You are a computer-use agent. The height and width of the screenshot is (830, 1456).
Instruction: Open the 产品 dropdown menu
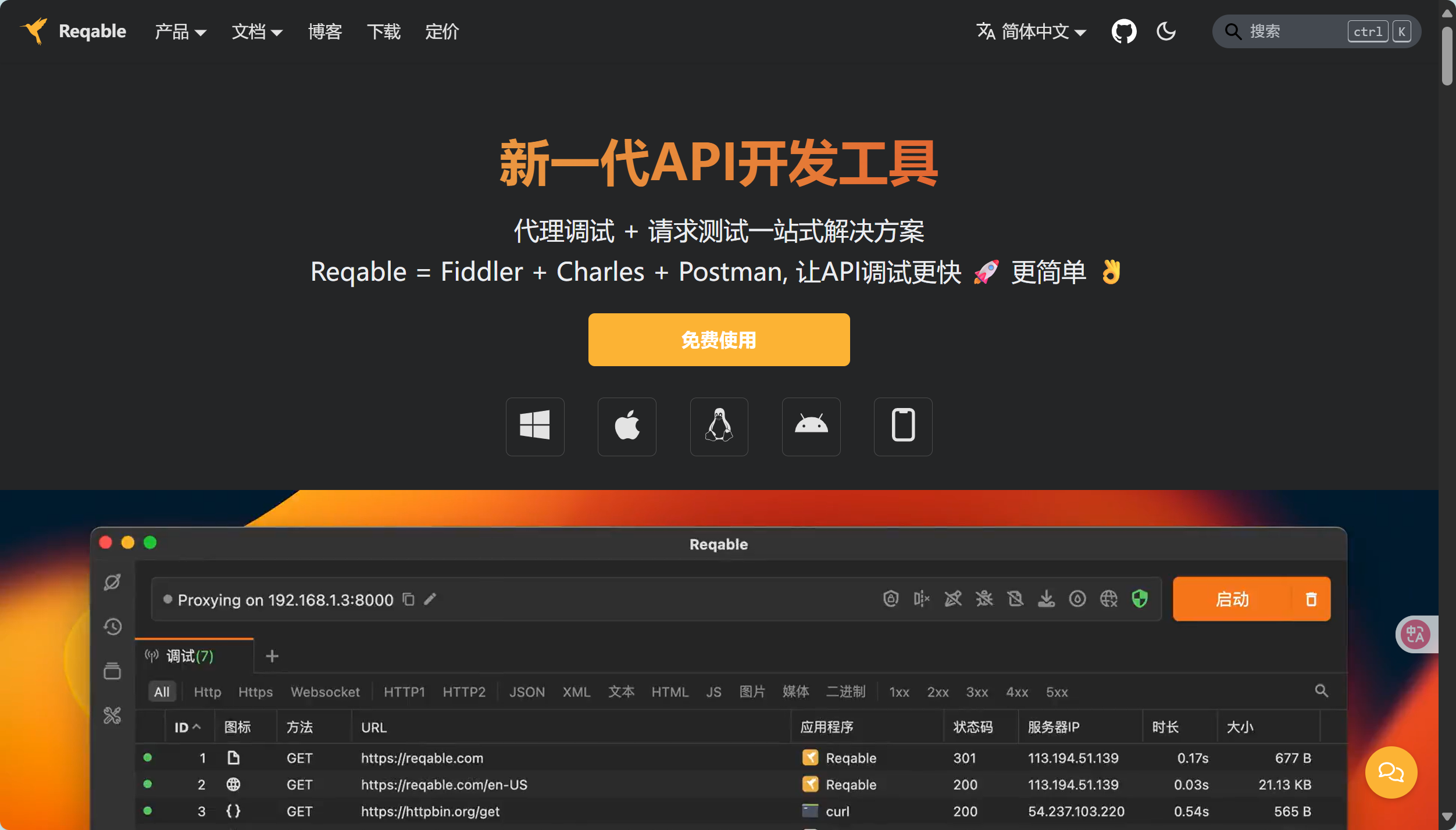point(180,31)
